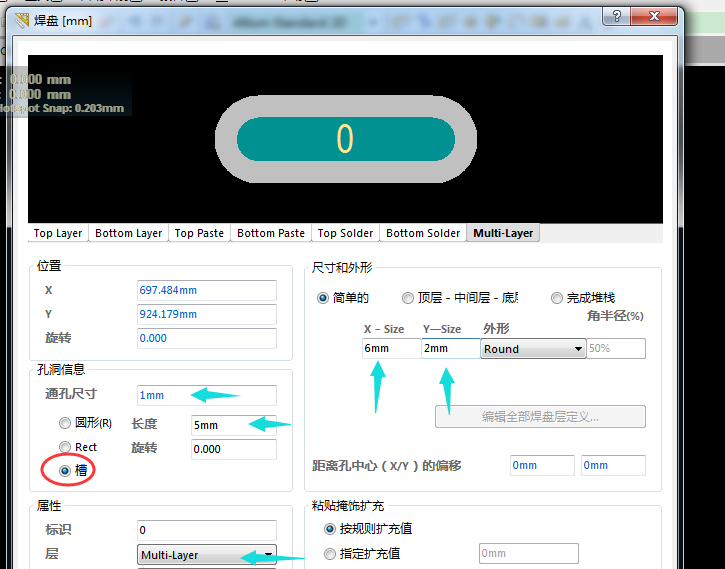
Task: Click the designator field with value 0
Action: [x=207, y=530]
